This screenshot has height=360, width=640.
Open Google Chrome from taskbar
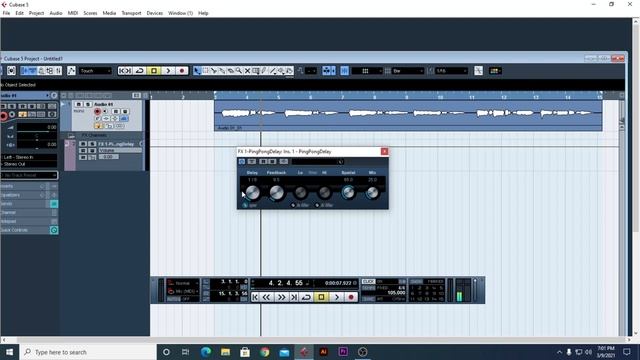tap(264, 352)
